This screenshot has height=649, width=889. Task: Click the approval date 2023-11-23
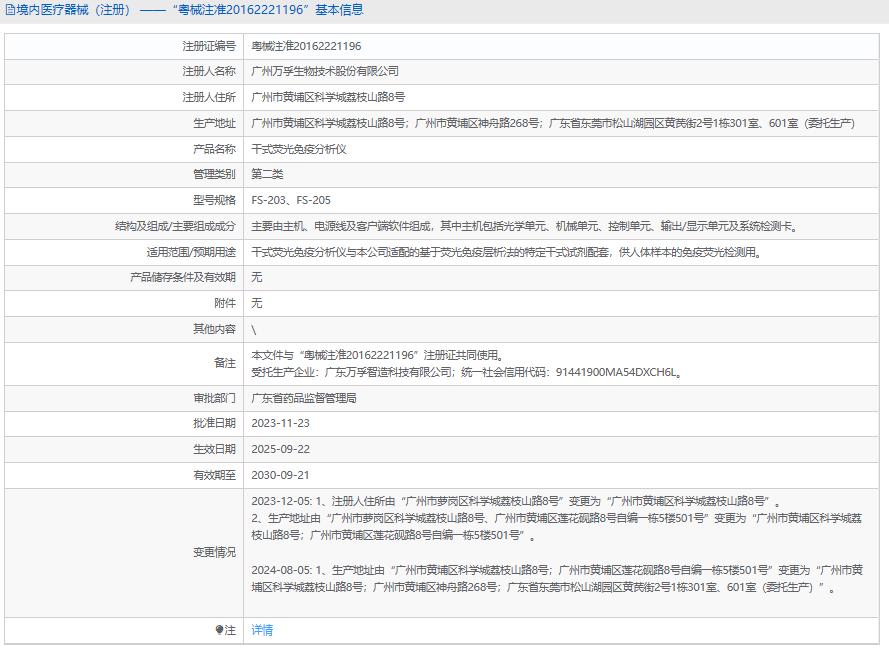click(x=279, y=423)
